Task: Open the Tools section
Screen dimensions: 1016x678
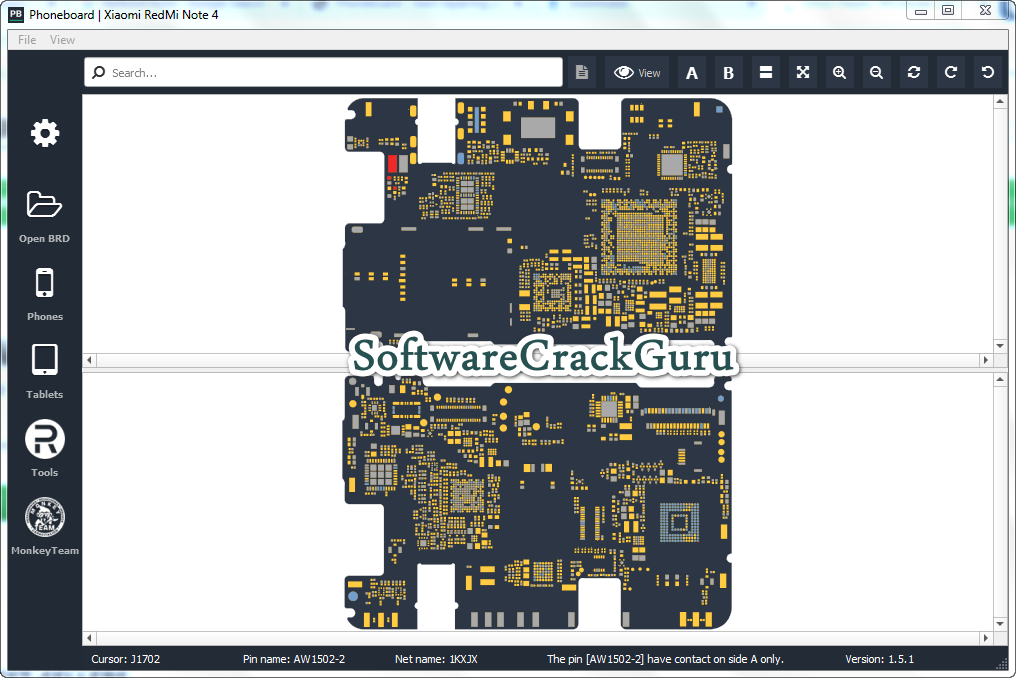Action: click(x=45, y=439)
